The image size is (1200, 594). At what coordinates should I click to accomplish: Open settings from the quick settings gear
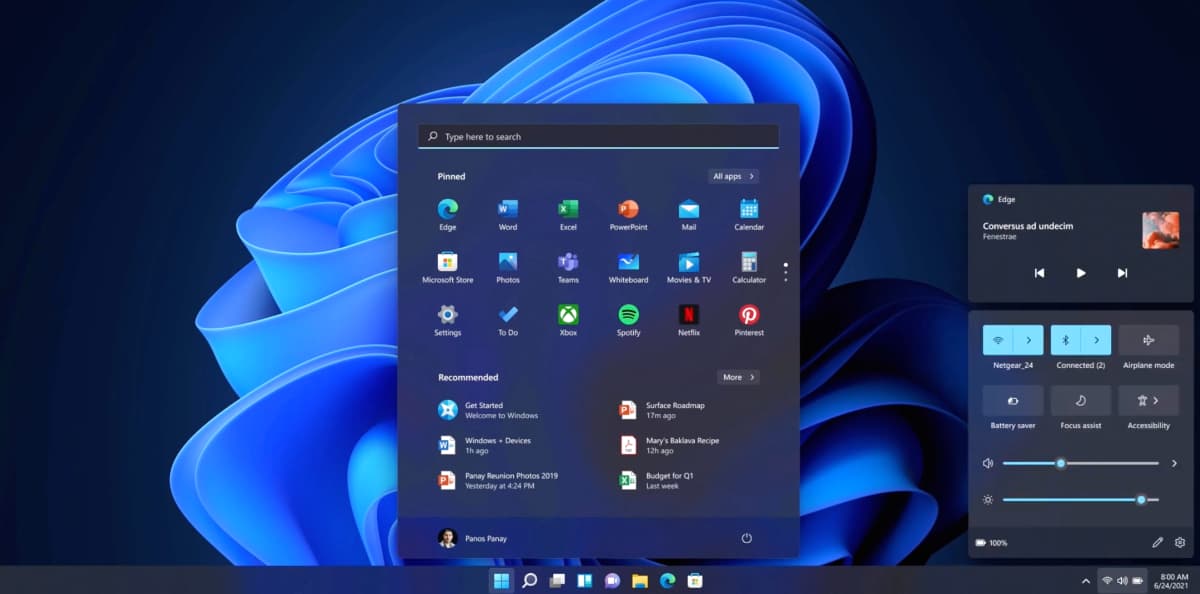[x=1180, y=542]
